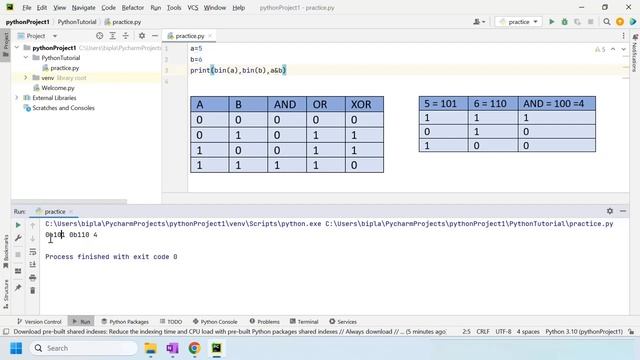This screenshot has height=360, width=640.
Task: Toggle the Structure sidebar panel
Action: [x=6, y=294]
